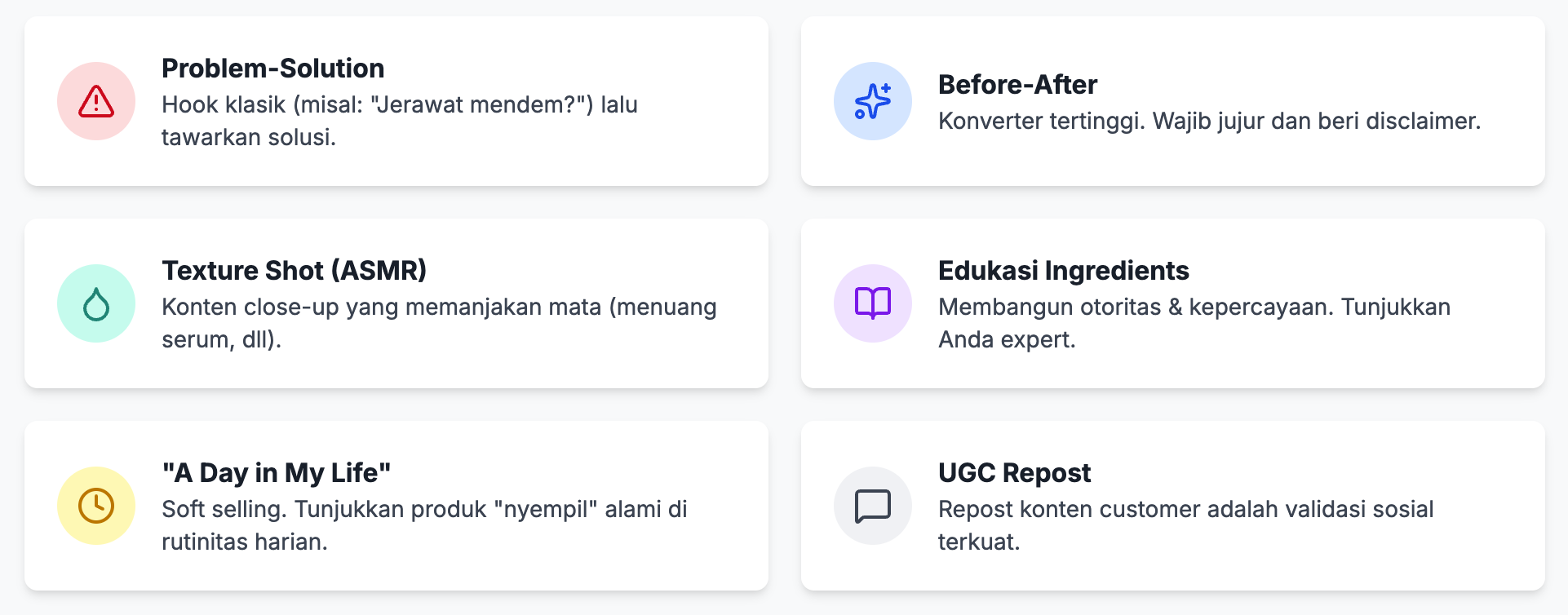
Task: Select the blue sparkle icon beside Before-After
Action: [872, 100]
